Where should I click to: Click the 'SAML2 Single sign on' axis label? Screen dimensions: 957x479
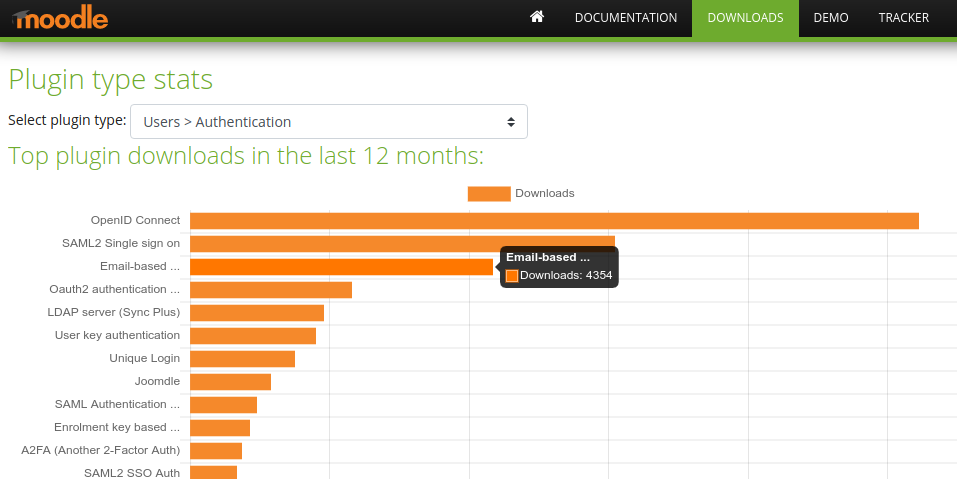tap(121, 243)
